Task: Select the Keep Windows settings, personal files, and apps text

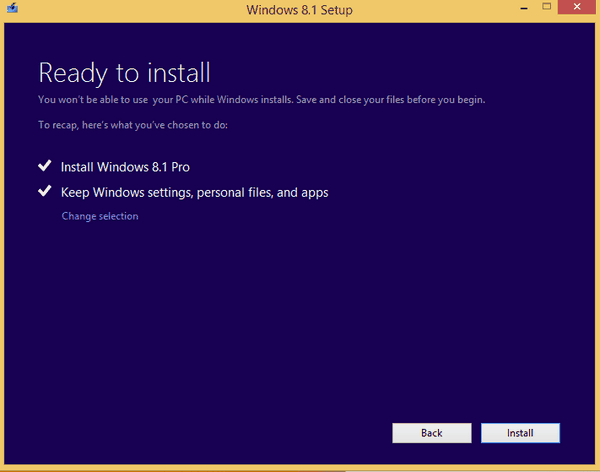Action: [194, 192]
